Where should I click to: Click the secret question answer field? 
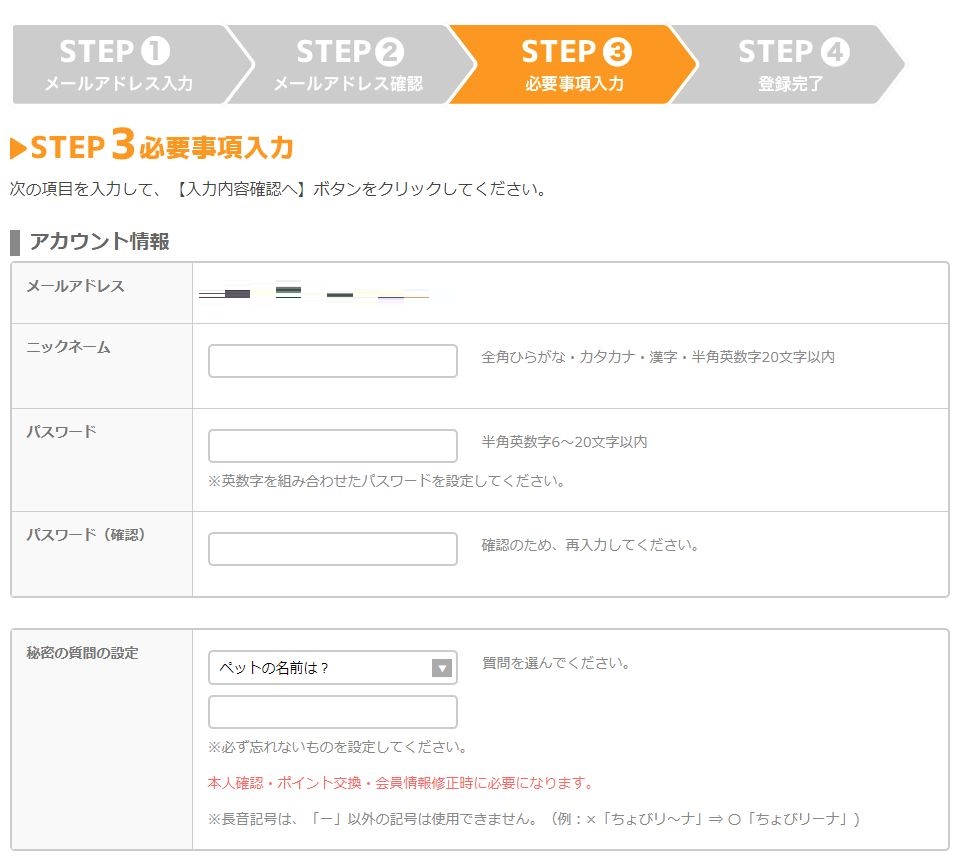pos(333,712)
